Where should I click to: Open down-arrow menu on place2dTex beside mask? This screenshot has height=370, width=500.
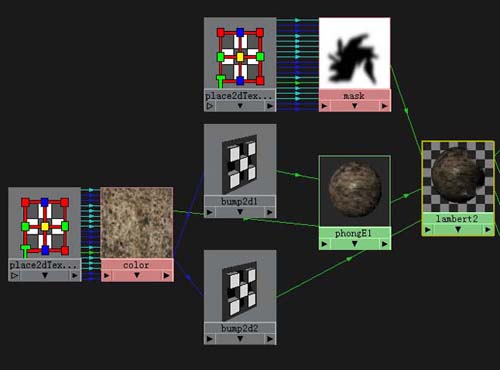pyautogui.click(x=240, y=106)
